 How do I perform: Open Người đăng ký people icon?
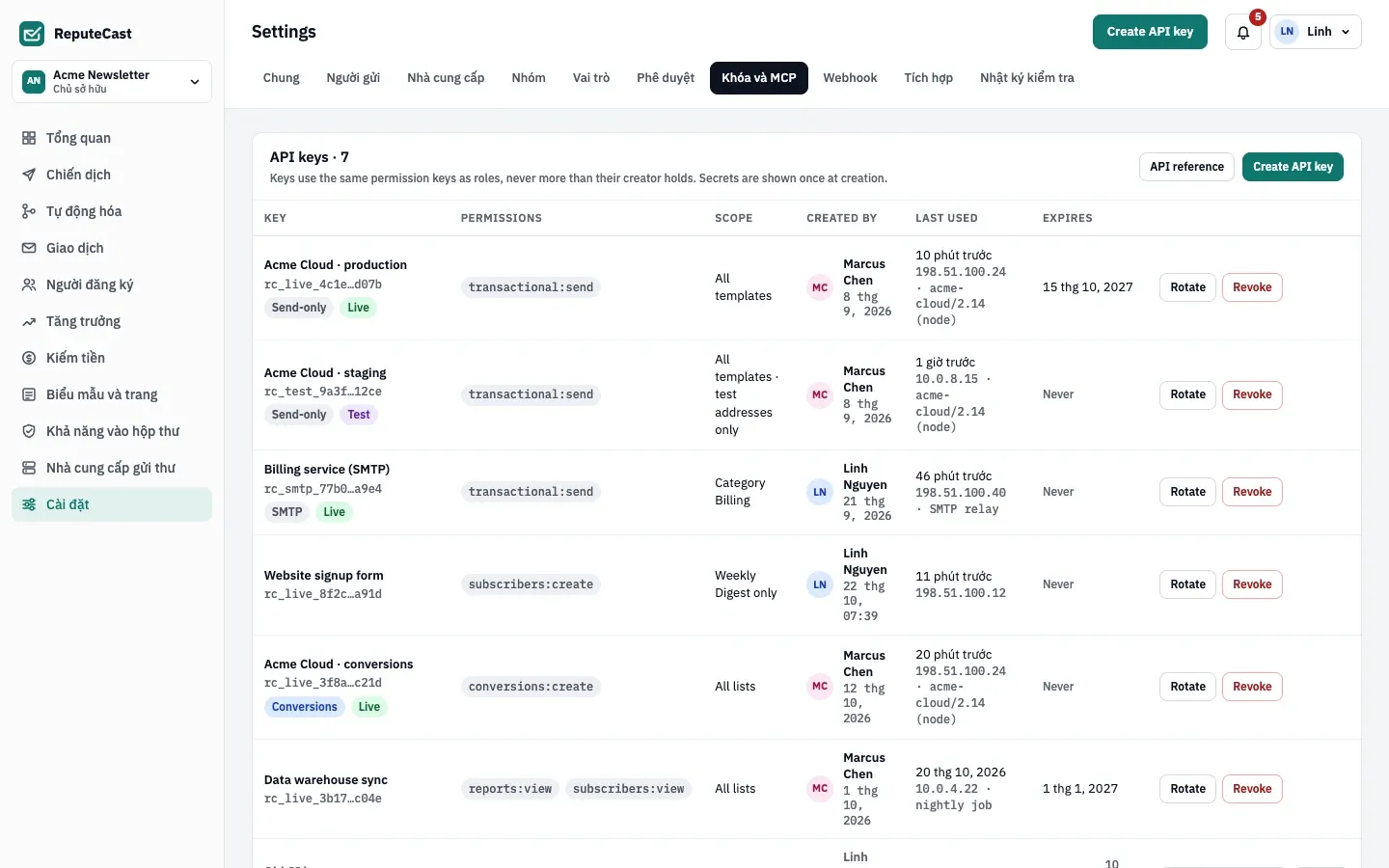coord(29,285)
